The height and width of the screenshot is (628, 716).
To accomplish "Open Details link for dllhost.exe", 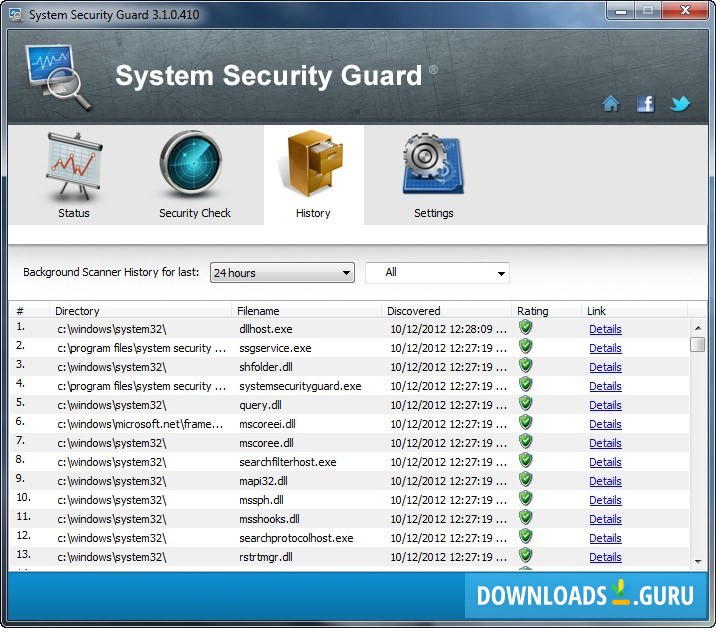I will (x=605, y=329).
